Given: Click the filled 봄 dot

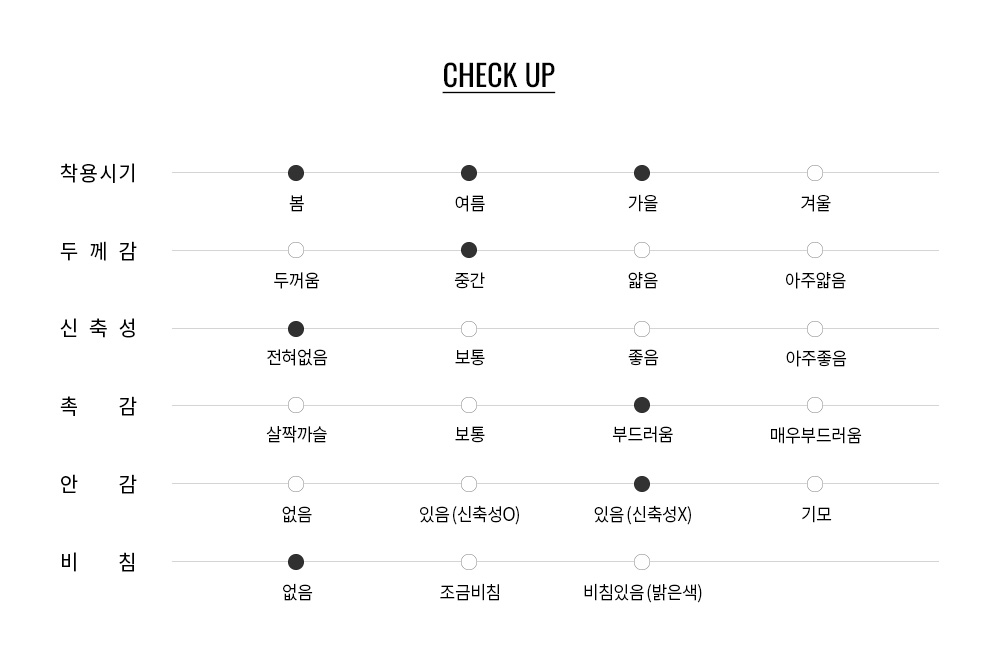Looking at the screenshot, I should tap(296, 173).
